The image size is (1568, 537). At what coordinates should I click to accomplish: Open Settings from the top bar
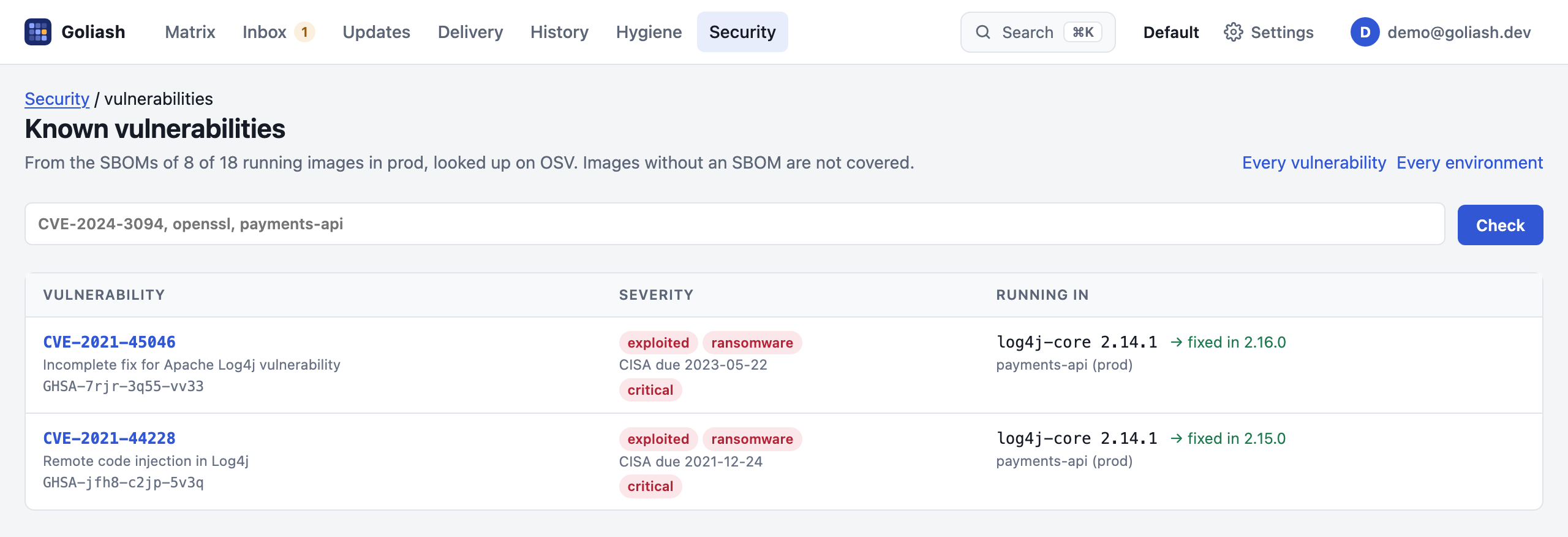1268,32
